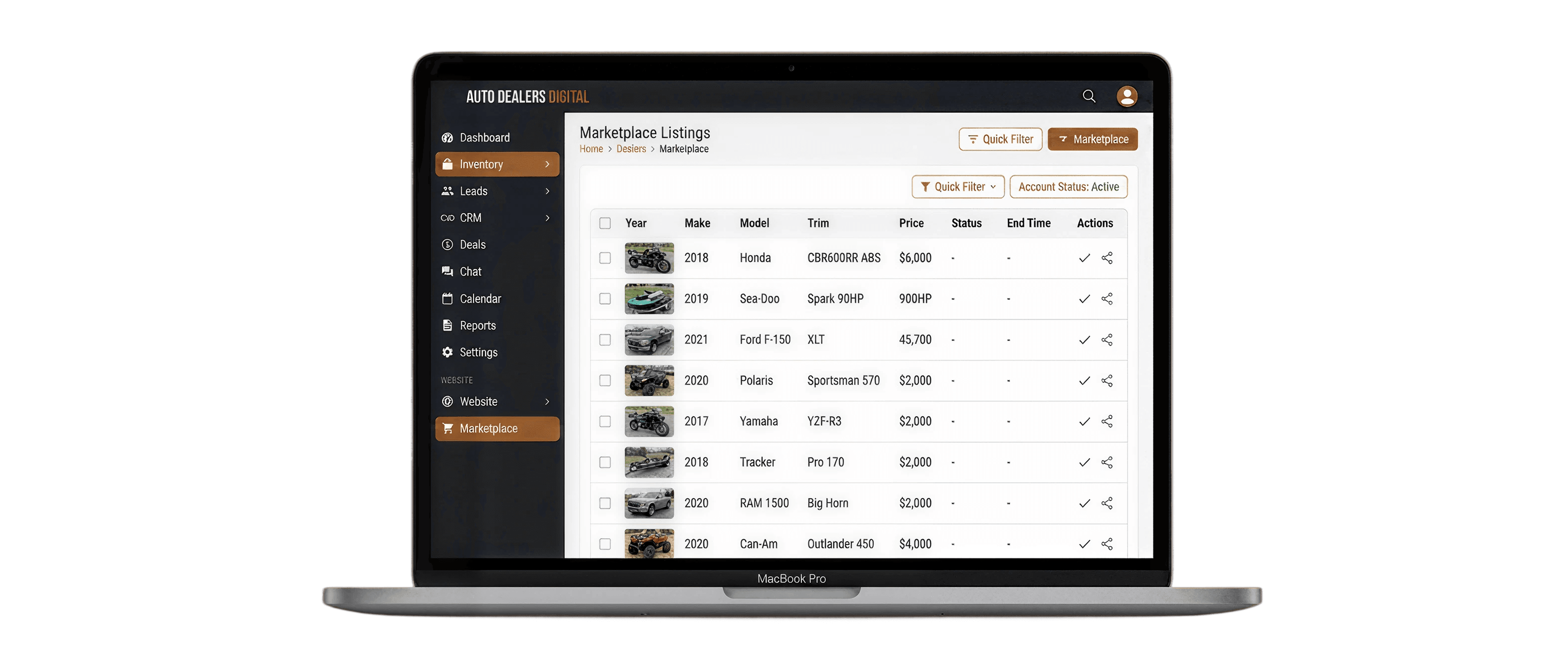Click the Account Status: Active button
This screenshot has width=1568, height=654.
click(1068, 187)
